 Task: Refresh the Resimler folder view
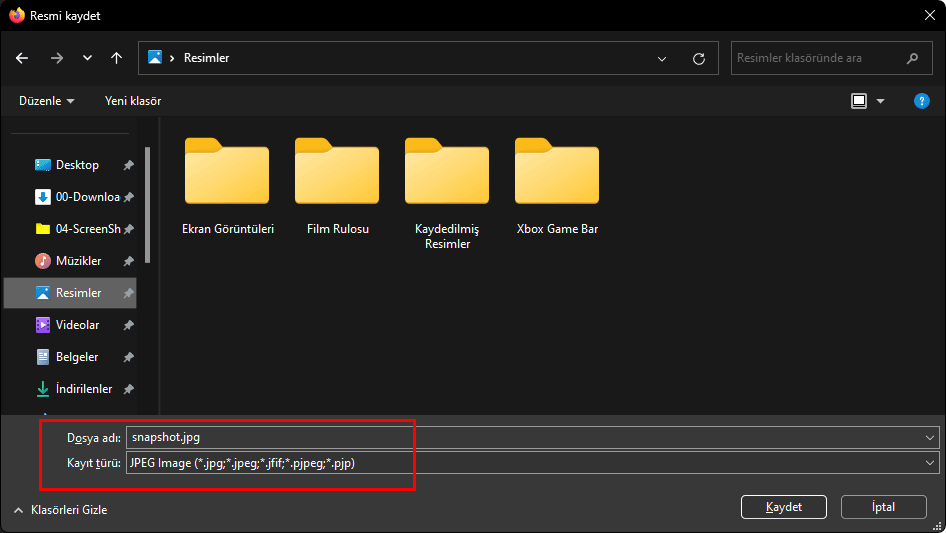click(x=699, y=59)
